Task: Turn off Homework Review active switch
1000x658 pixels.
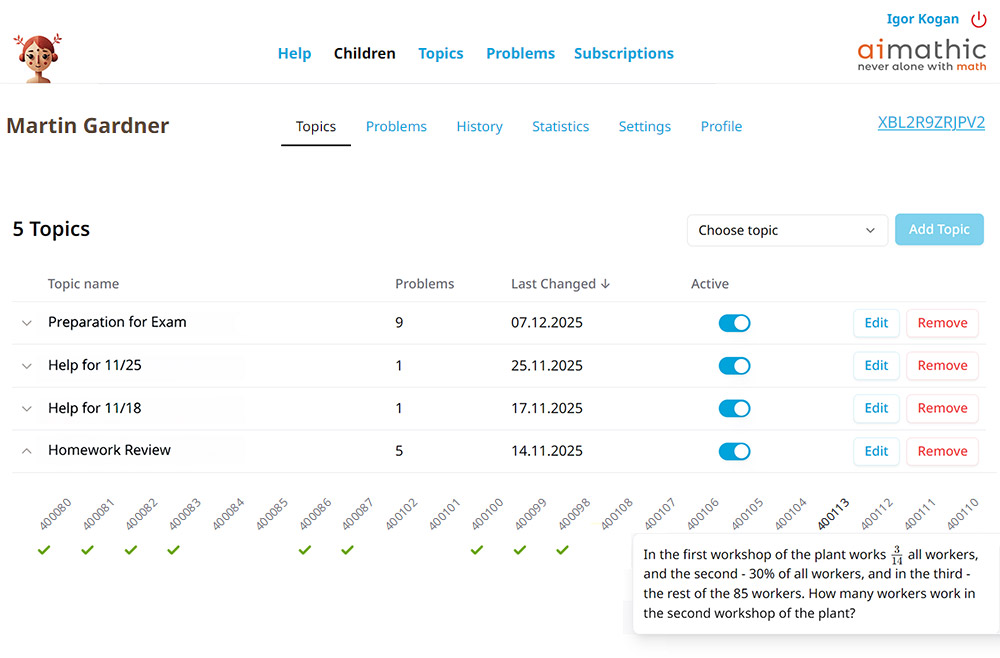Action: tap(734, 451)
